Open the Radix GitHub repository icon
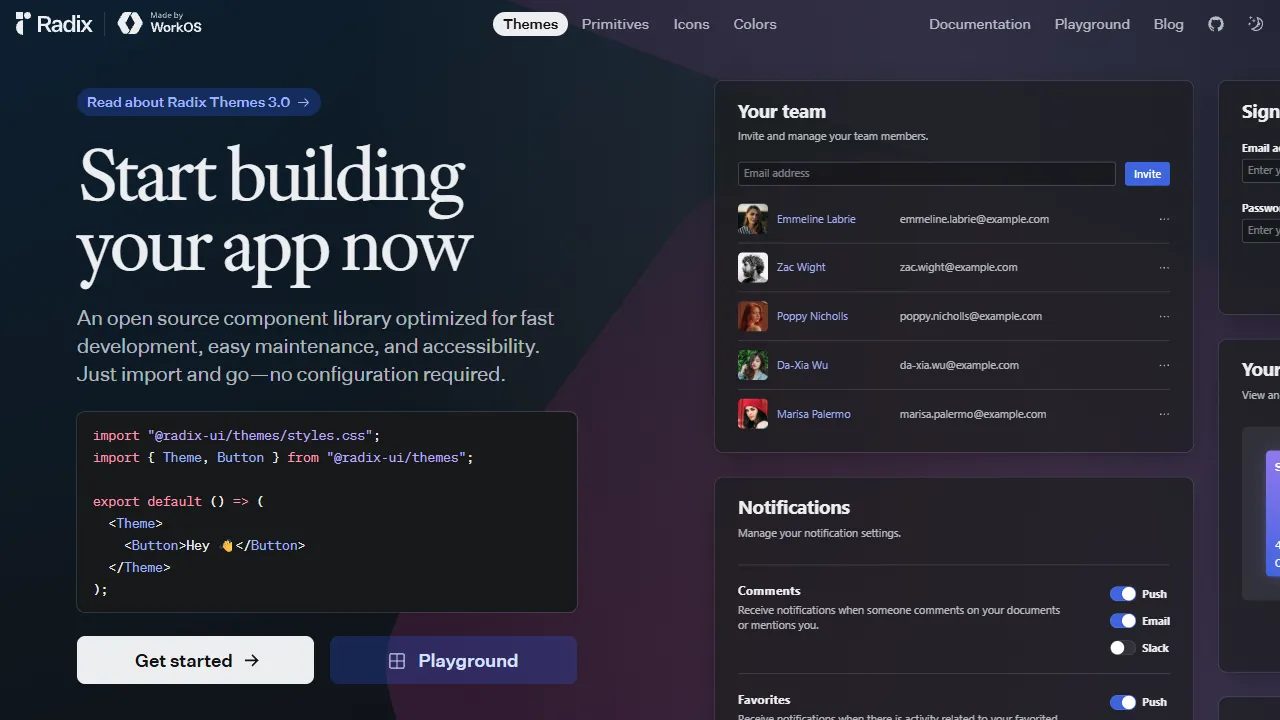 [x=1215, y=24]
